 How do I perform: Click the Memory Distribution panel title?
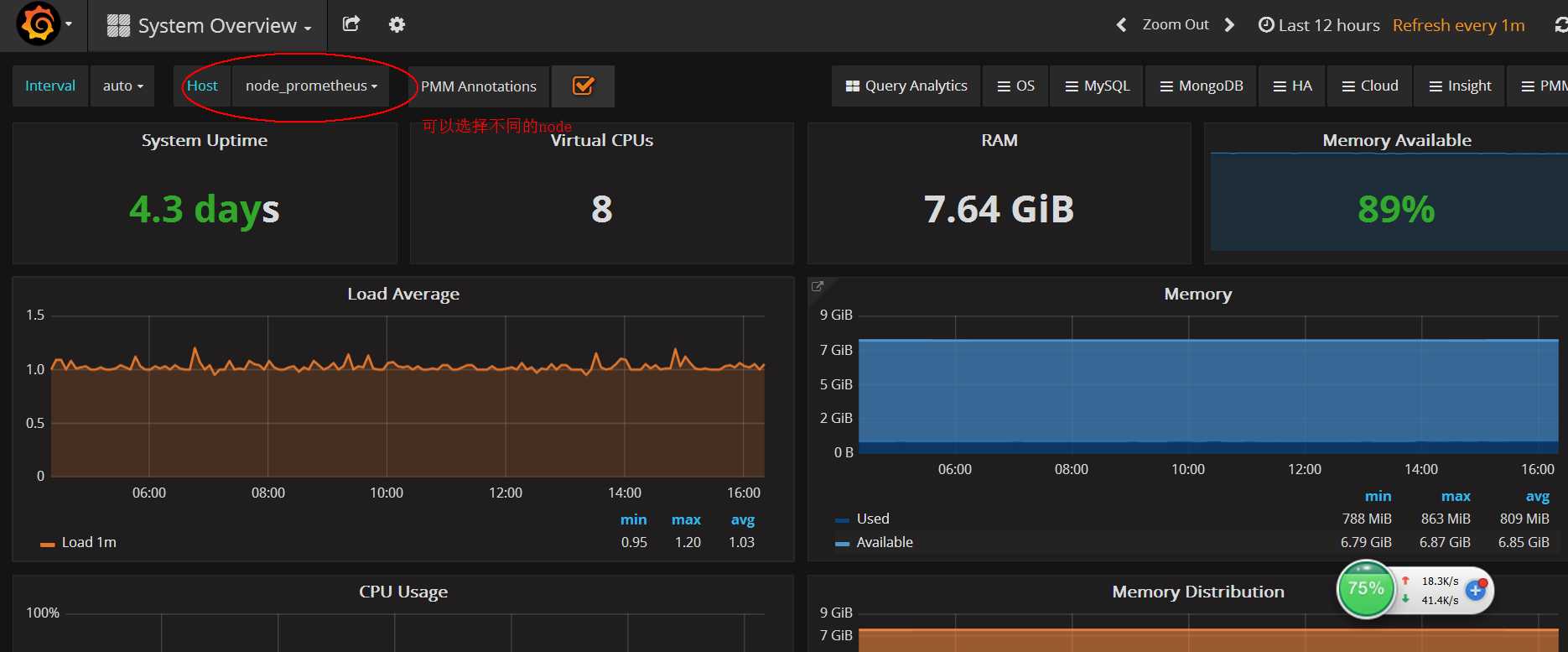(1197, 592)
